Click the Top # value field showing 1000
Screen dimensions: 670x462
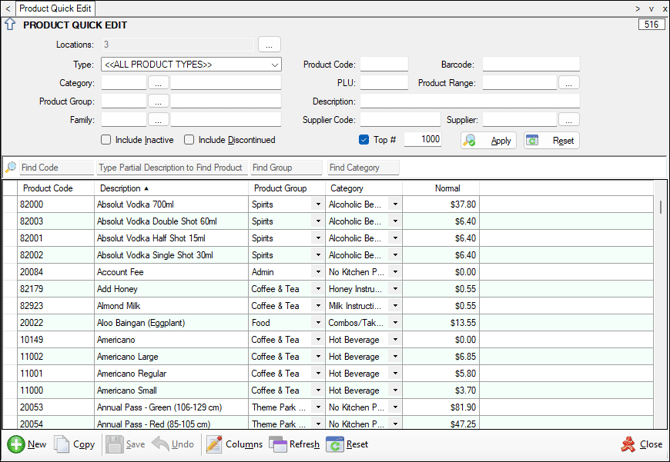pos(423,139)
